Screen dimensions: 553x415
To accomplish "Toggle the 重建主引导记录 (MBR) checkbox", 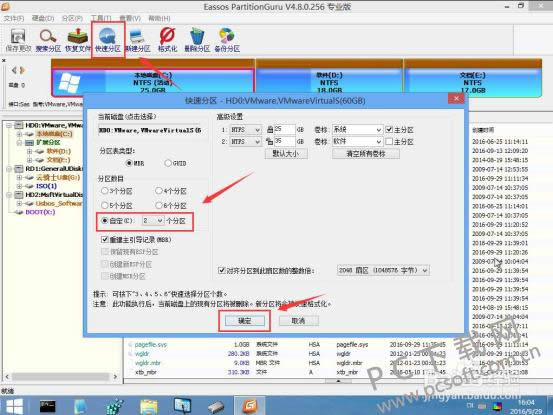I will click(x=104, y=240).
